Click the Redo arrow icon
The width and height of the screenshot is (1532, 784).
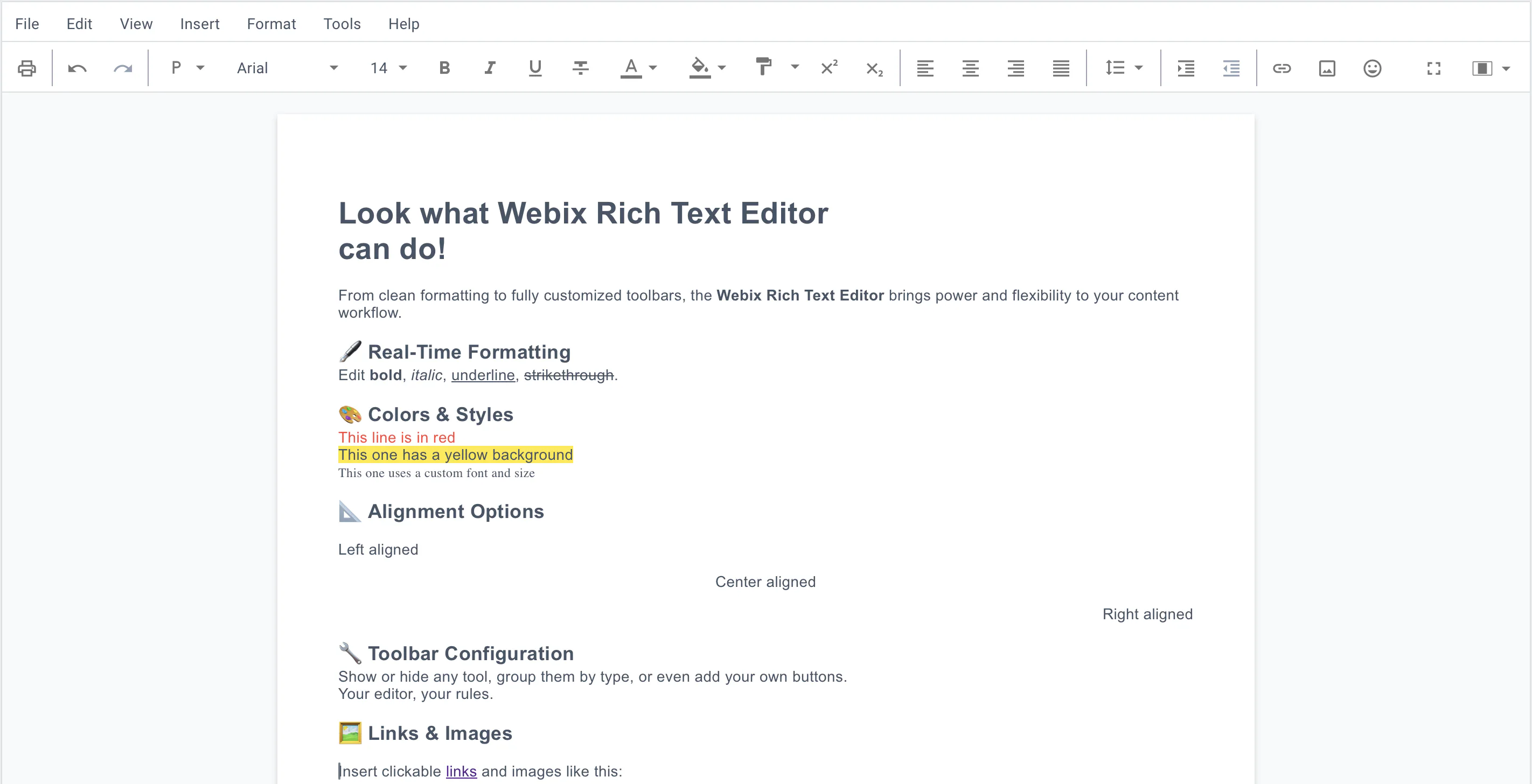[x=122, y=68]
